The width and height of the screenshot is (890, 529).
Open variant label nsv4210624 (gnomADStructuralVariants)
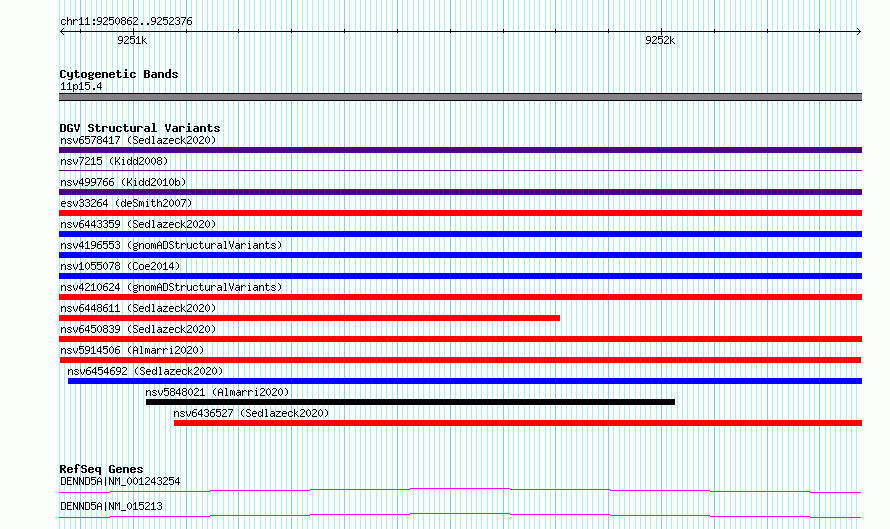click(x=171, y=287)
